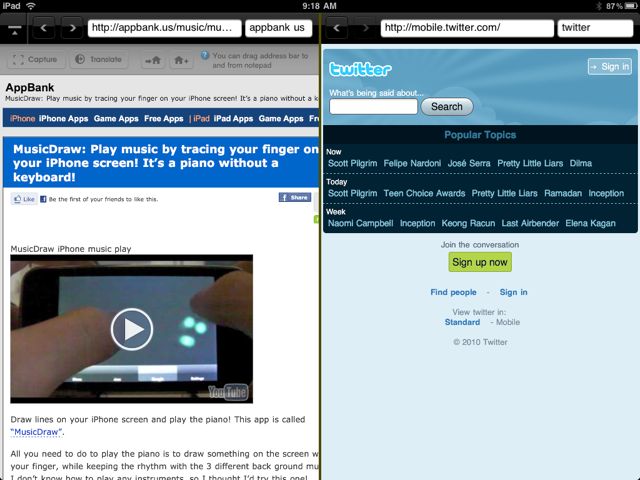Tap the back arrow in the Twitter pane
This screenshot has width=640, height=480.
[336, 28]
